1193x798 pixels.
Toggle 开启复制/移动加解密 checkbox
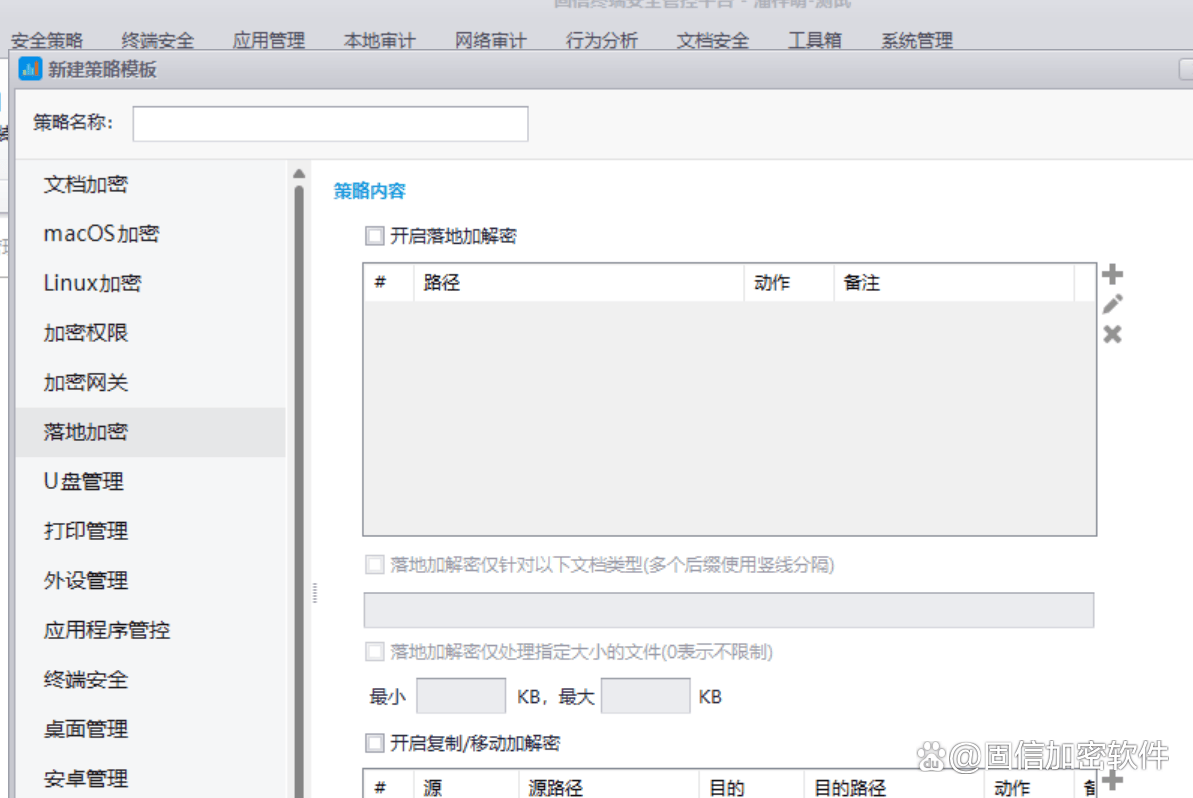(x=375, y=743)
